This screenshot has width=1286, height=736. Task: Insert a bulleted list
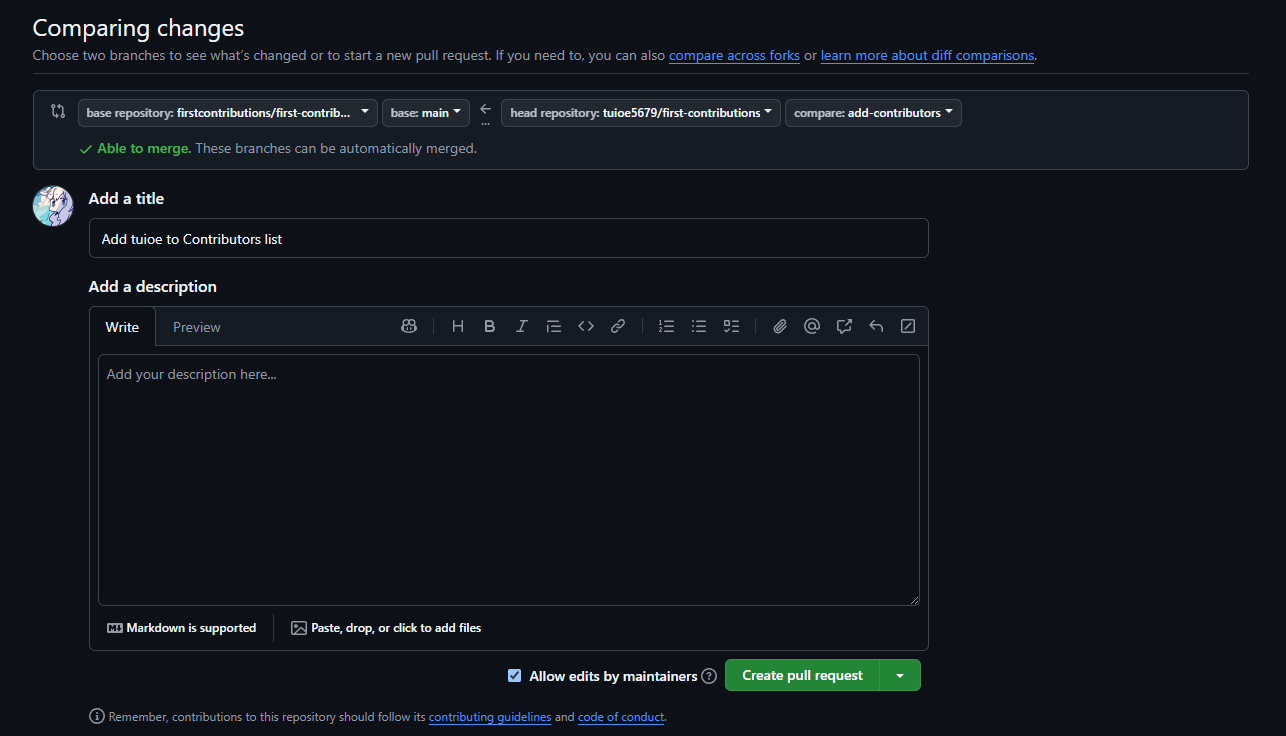click(x=699, y=326)
